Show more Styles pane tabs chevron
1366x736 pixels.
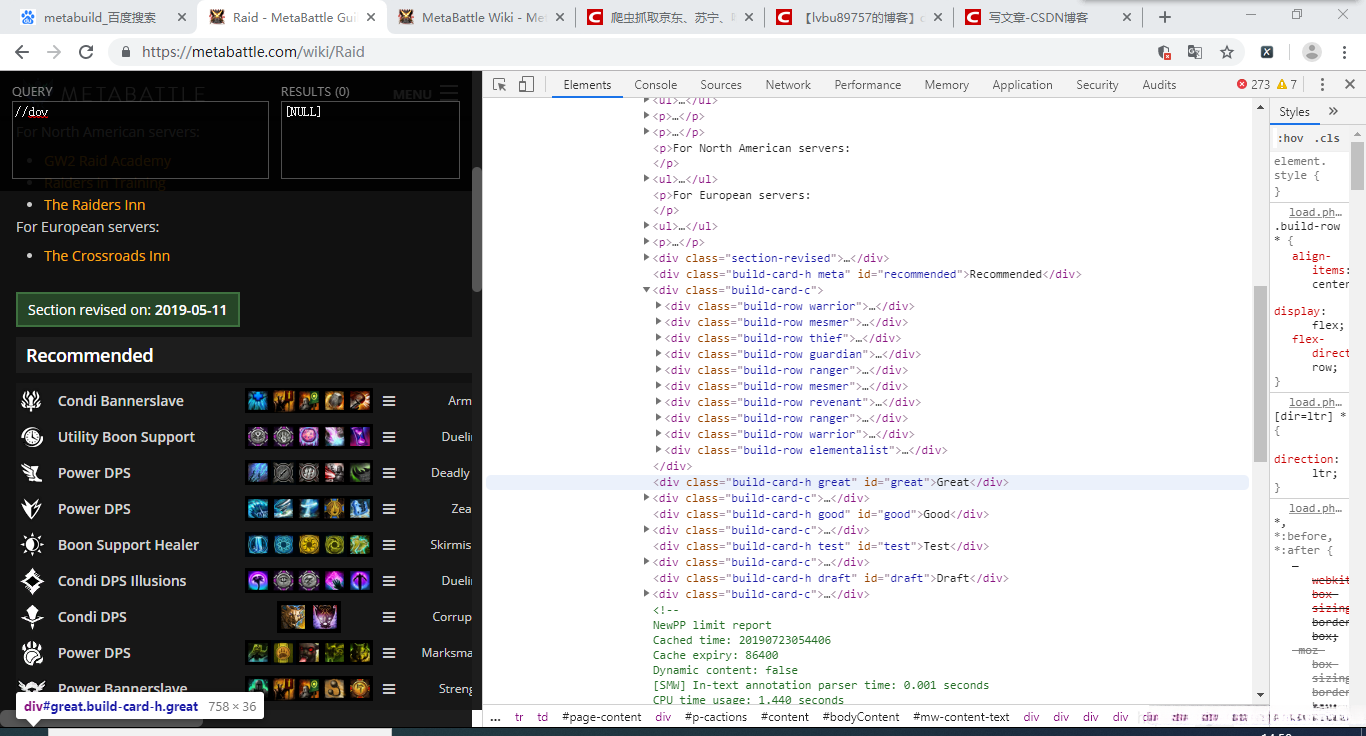[1333, 111]
